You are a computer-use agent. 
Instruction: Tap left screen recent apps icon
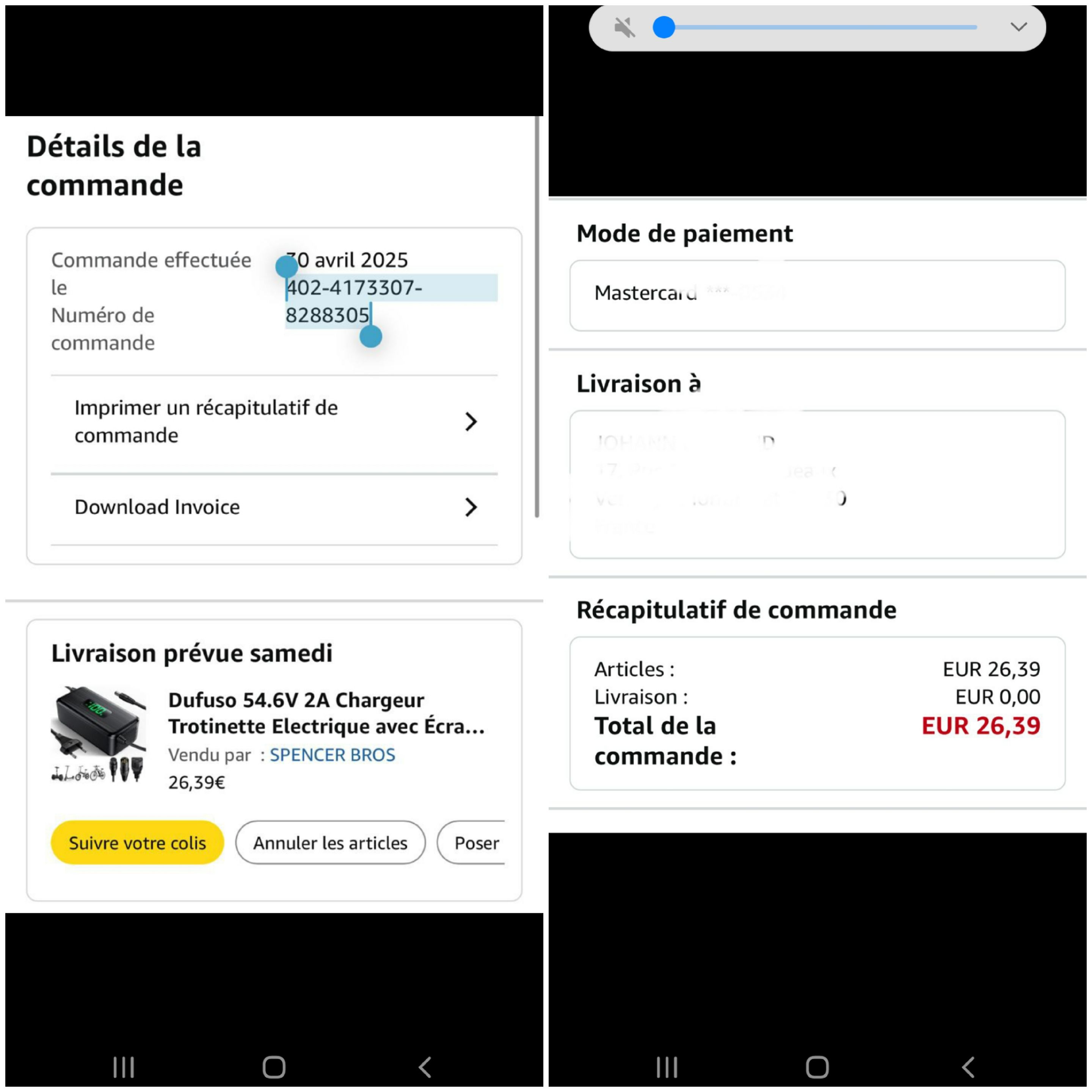(x=124, y=1067)
